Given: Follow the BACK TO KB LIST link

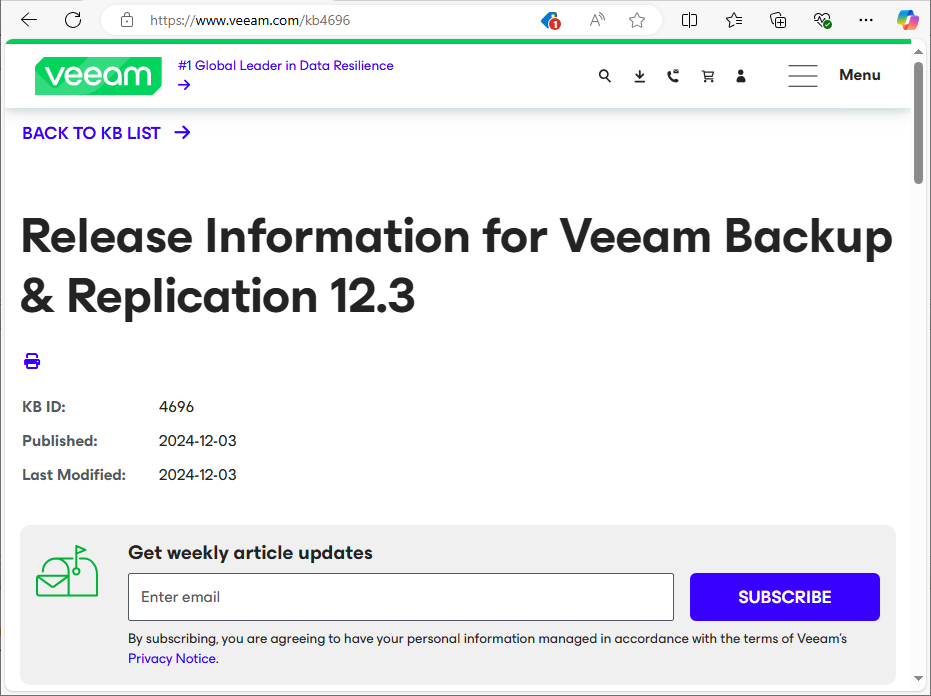Looking at the screenshot, I should [91, 133].
